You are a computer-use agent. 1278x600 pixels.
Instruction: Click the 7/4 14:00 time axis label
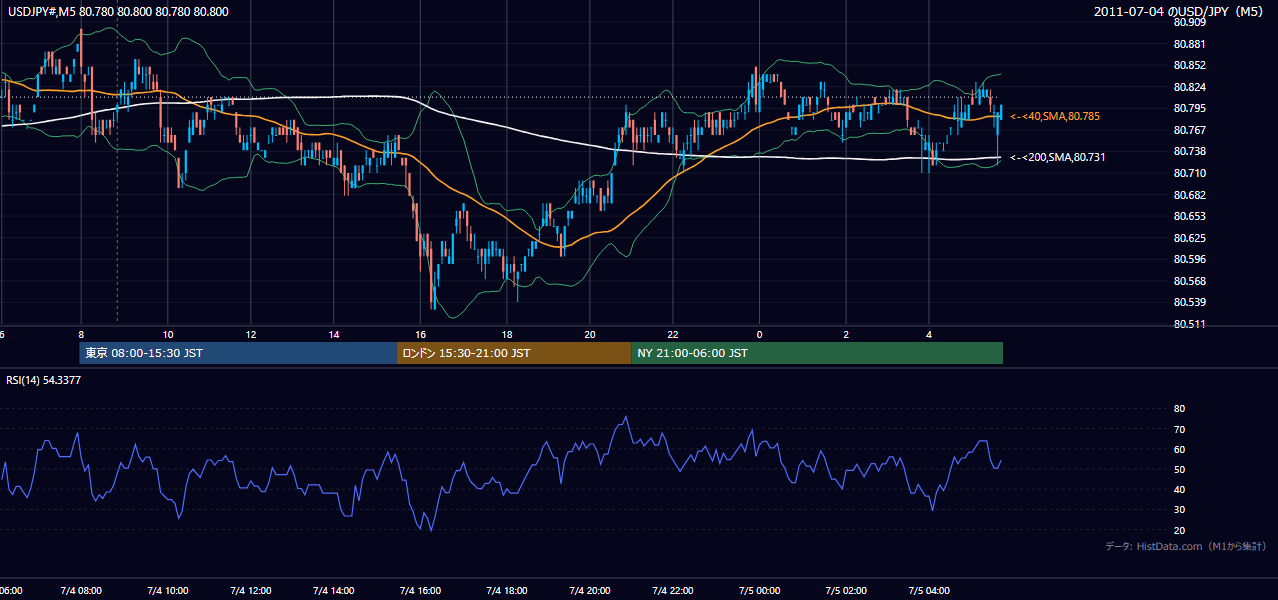(336, 591)
